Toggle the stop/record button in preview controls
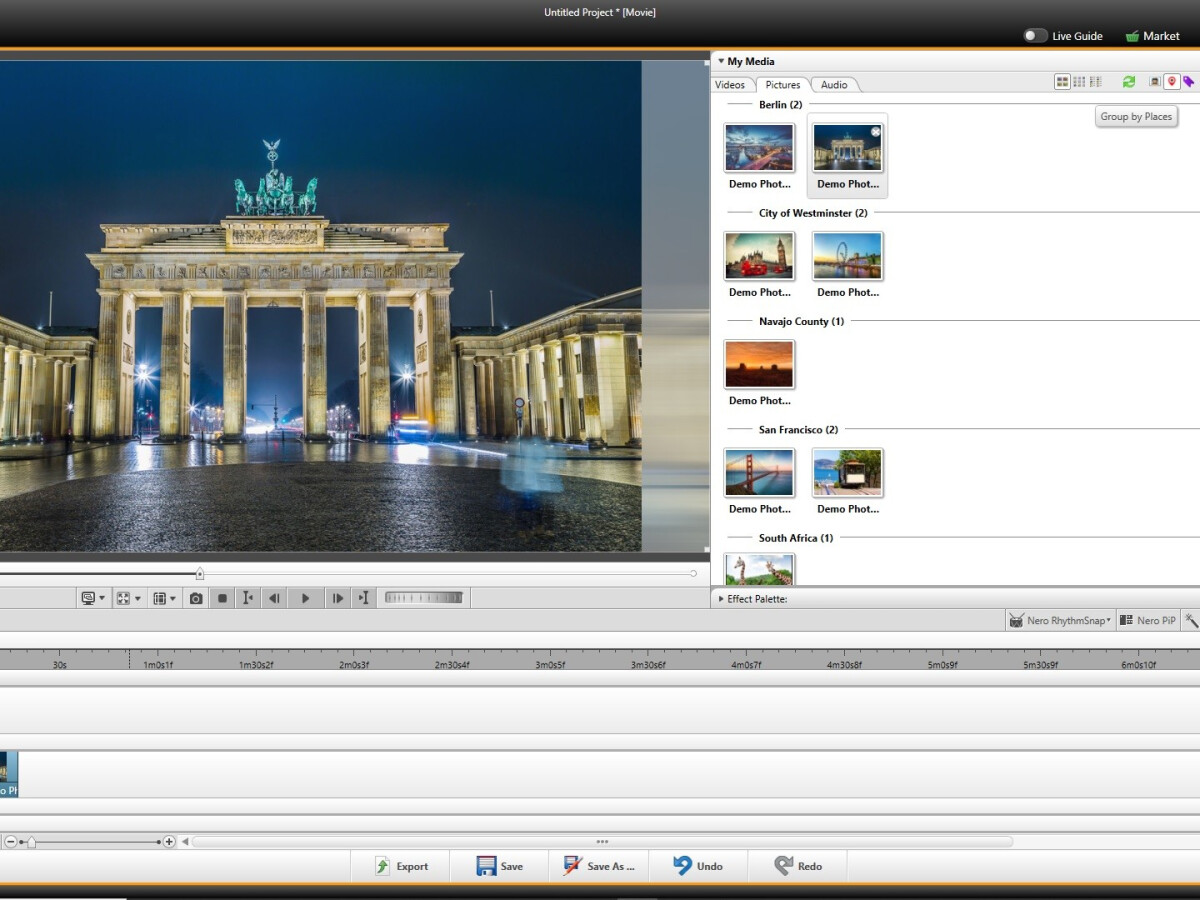Image resolution: width=1200 pixels, height=900 pixels. click(x=222, y=597)
